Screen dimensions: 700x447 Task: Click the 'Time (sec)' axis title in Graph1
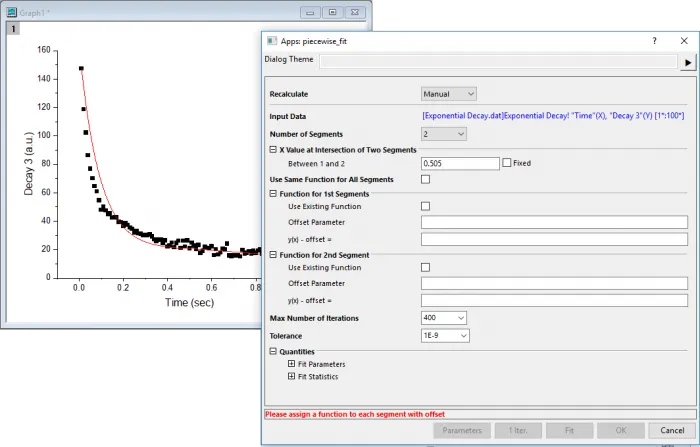click(x=189, y=303)
